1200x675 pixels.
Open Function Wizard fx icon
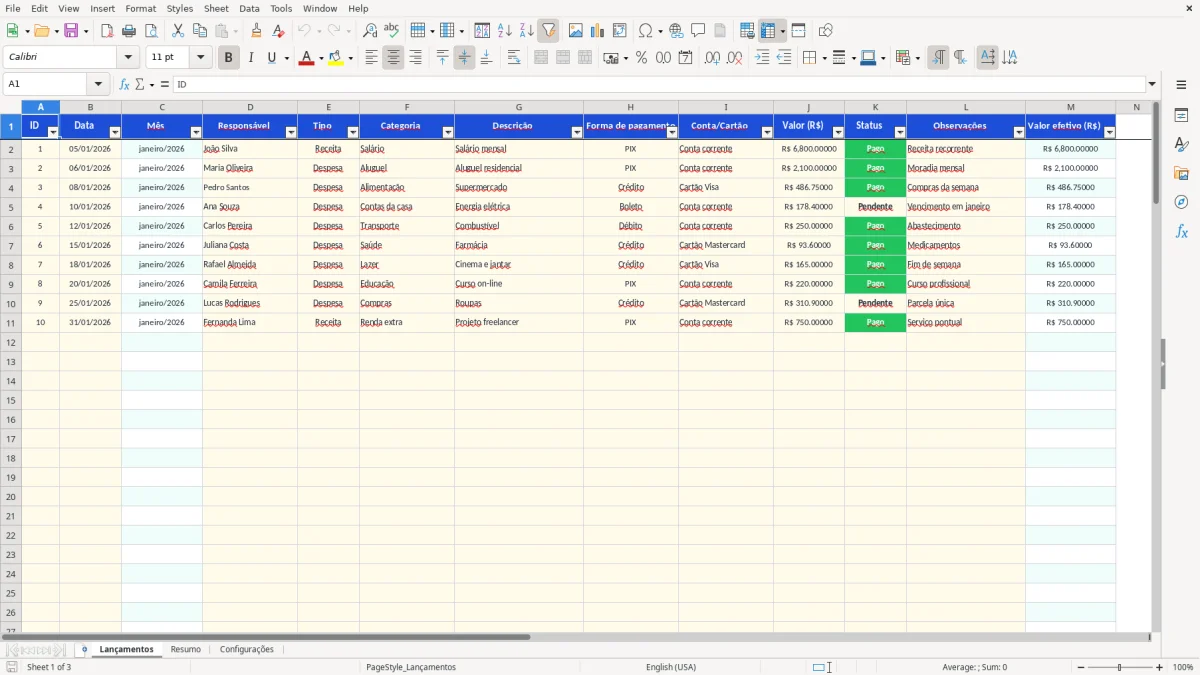click(x=124, y=85)
